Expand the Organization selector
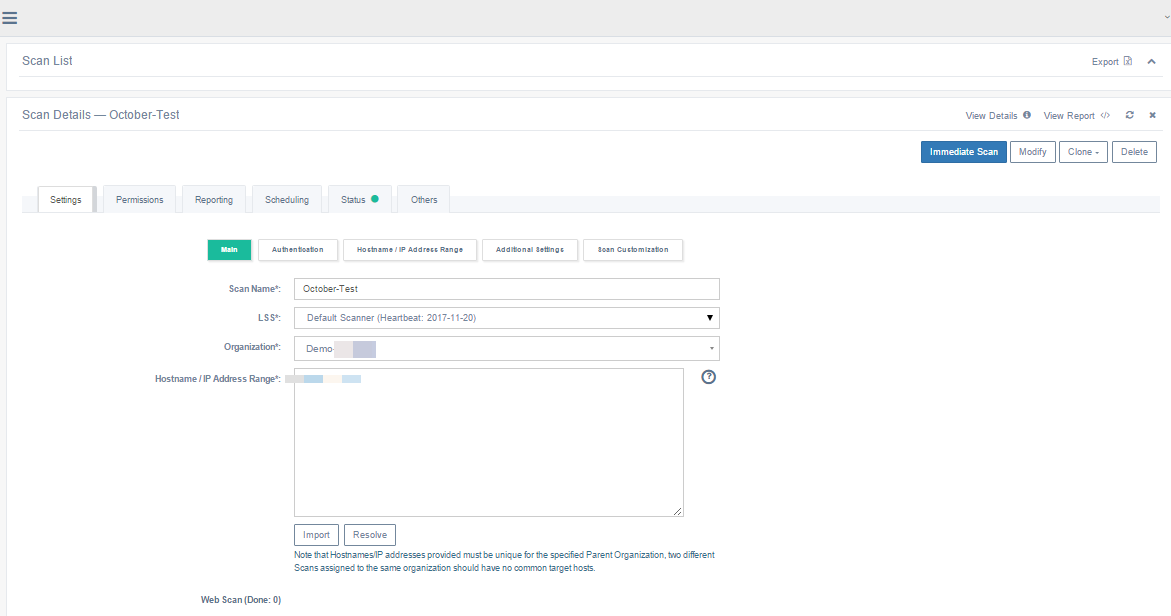 [506, 348]
